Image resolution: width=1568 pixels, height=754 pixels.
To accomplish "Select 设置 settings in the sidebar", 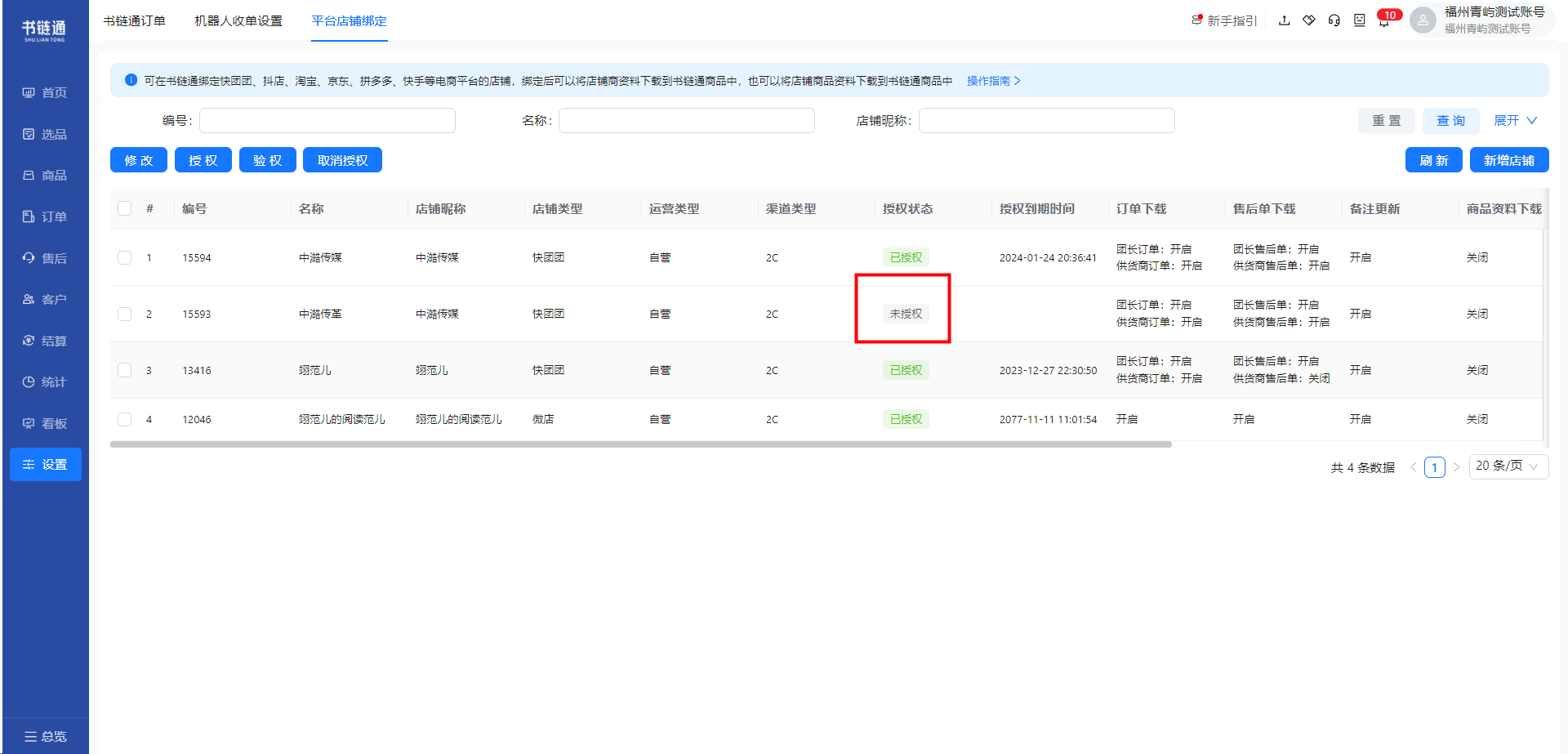I will coord(45,464).
